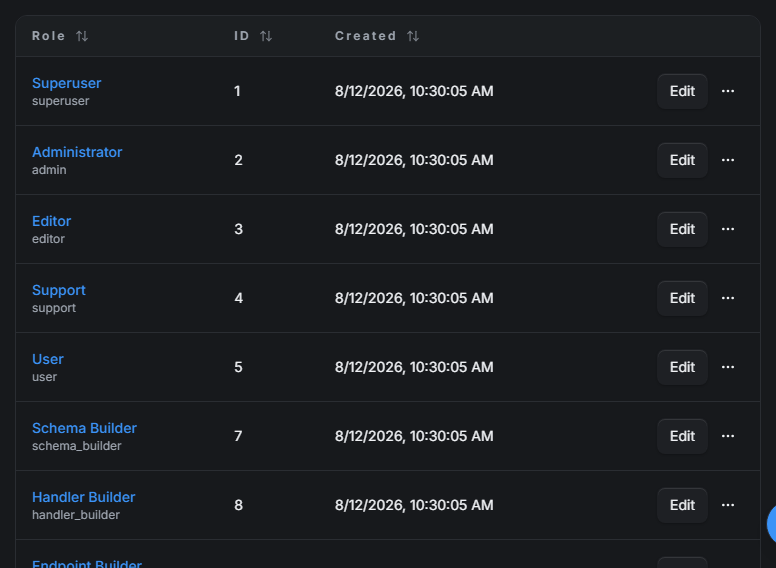This screenshot has width=776, height=568.
Task: Sort the table by Role column
Action: click(x=82, y=36)
